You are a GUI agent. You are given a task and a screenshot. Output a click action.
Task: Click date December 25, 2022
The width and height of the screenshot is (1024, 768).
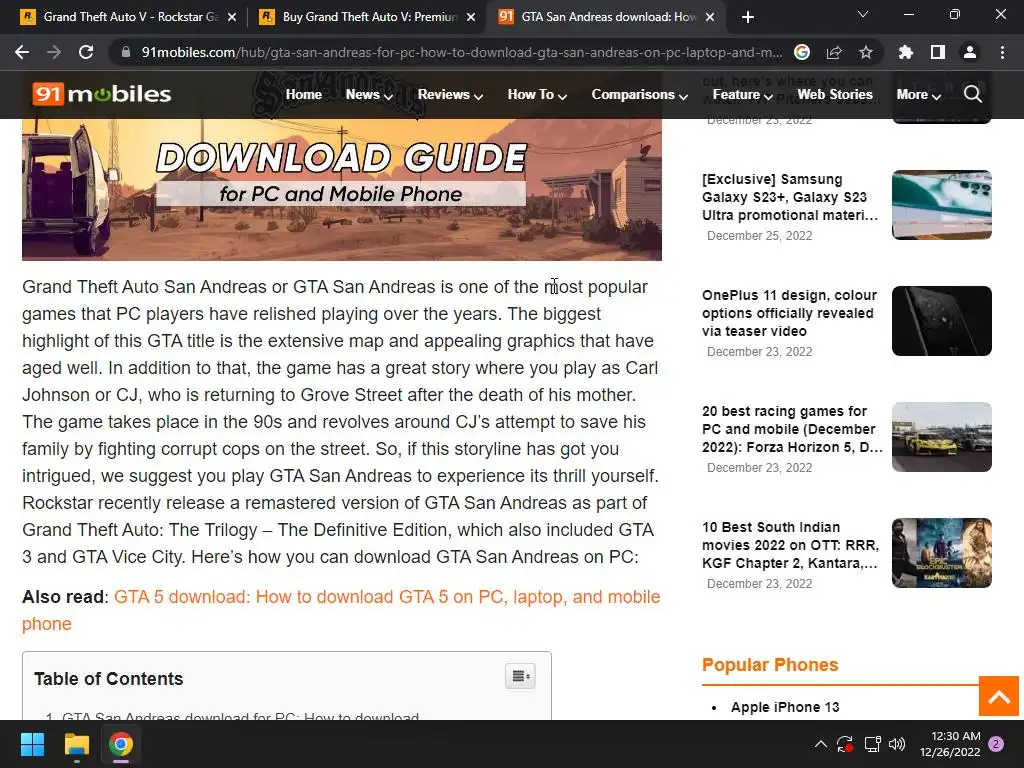tap(760, 236)
